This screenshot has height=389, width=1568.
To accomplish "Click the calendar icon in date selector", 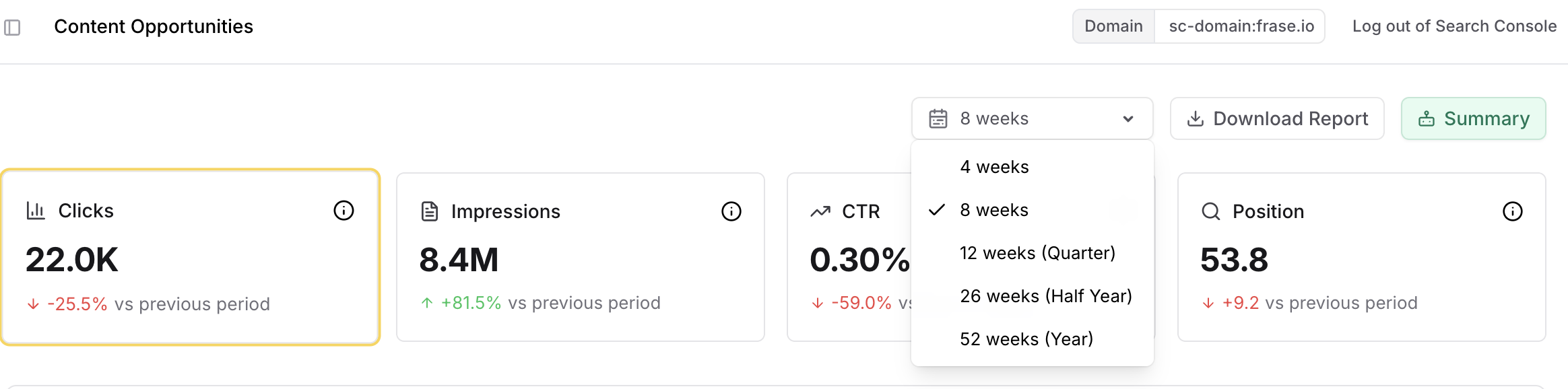I will pos(938,118).
